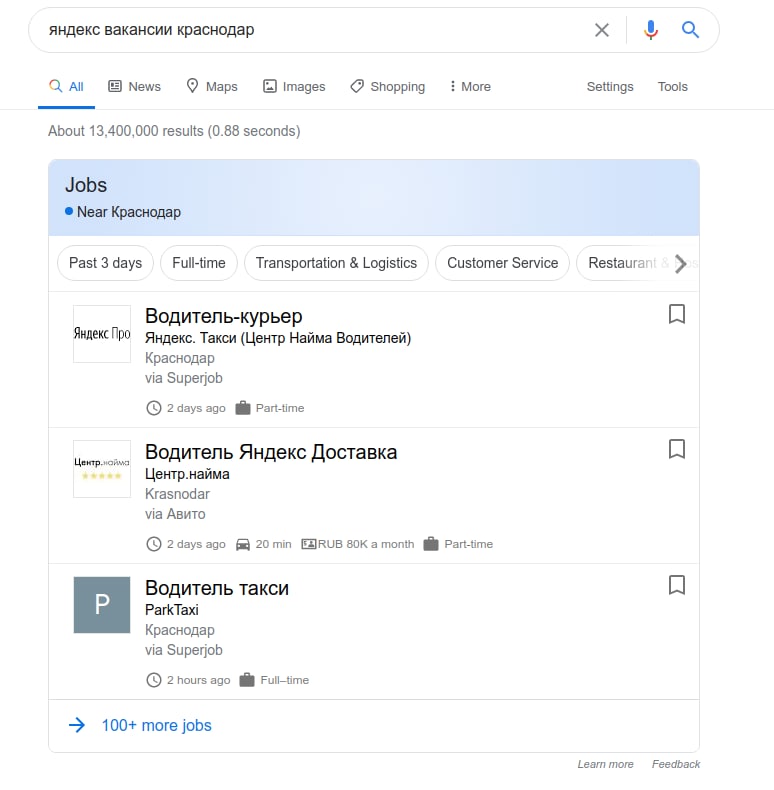Image resolution: width=774 pixels, height=790 pixels.
Task: Click the Центр.найма logo thumbnail
Action: point(102,469)
